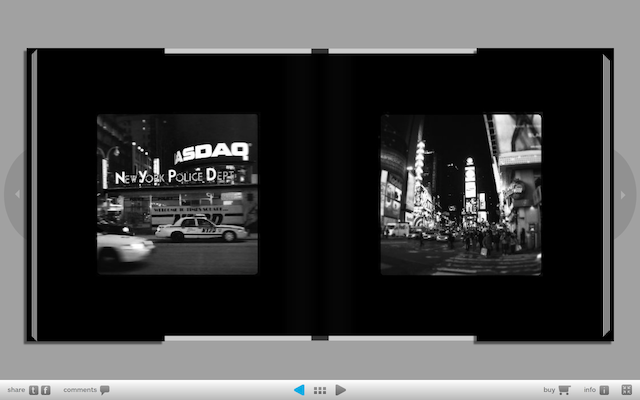Click the comments label

[x=80, y=390]
